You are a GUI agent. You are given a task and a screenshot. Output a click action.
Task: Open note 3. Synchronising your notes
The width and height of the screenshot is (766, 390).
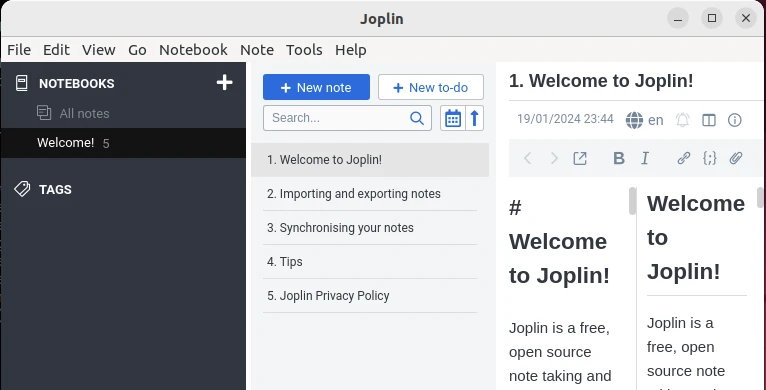pos(370,228)
